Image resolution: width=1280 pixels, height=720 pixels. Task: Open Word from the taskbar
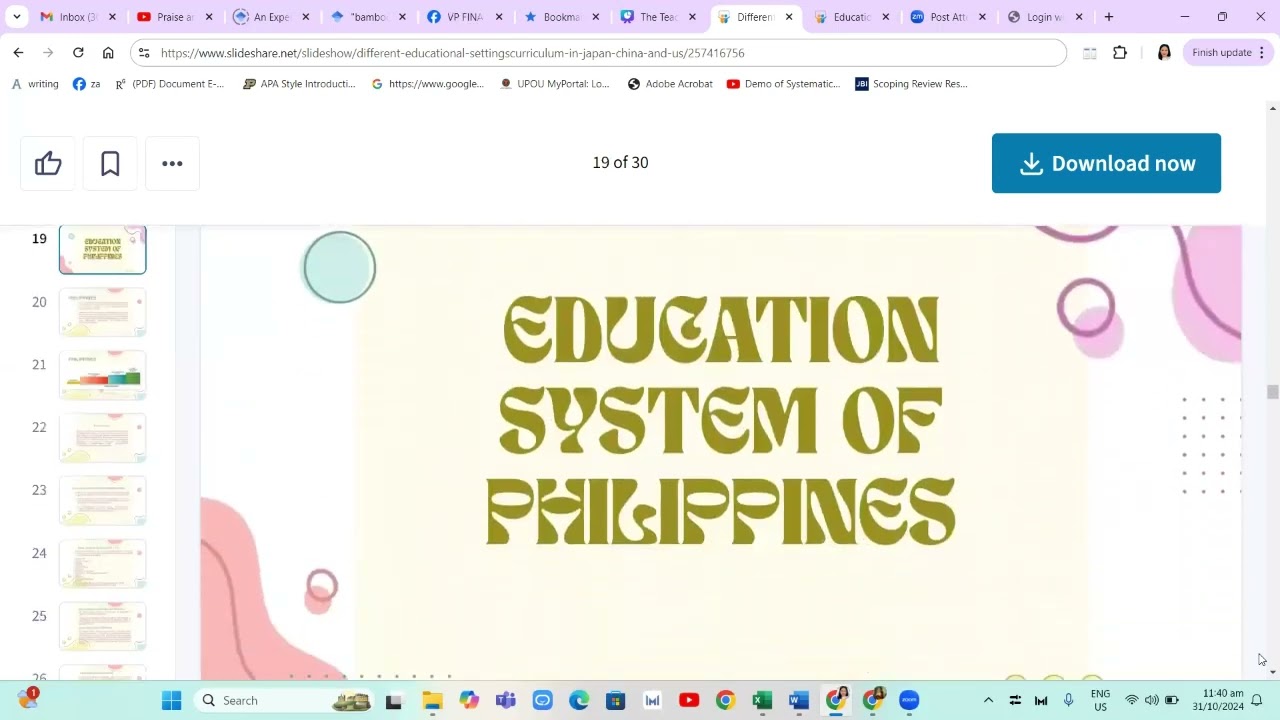[x=798, y=700]
